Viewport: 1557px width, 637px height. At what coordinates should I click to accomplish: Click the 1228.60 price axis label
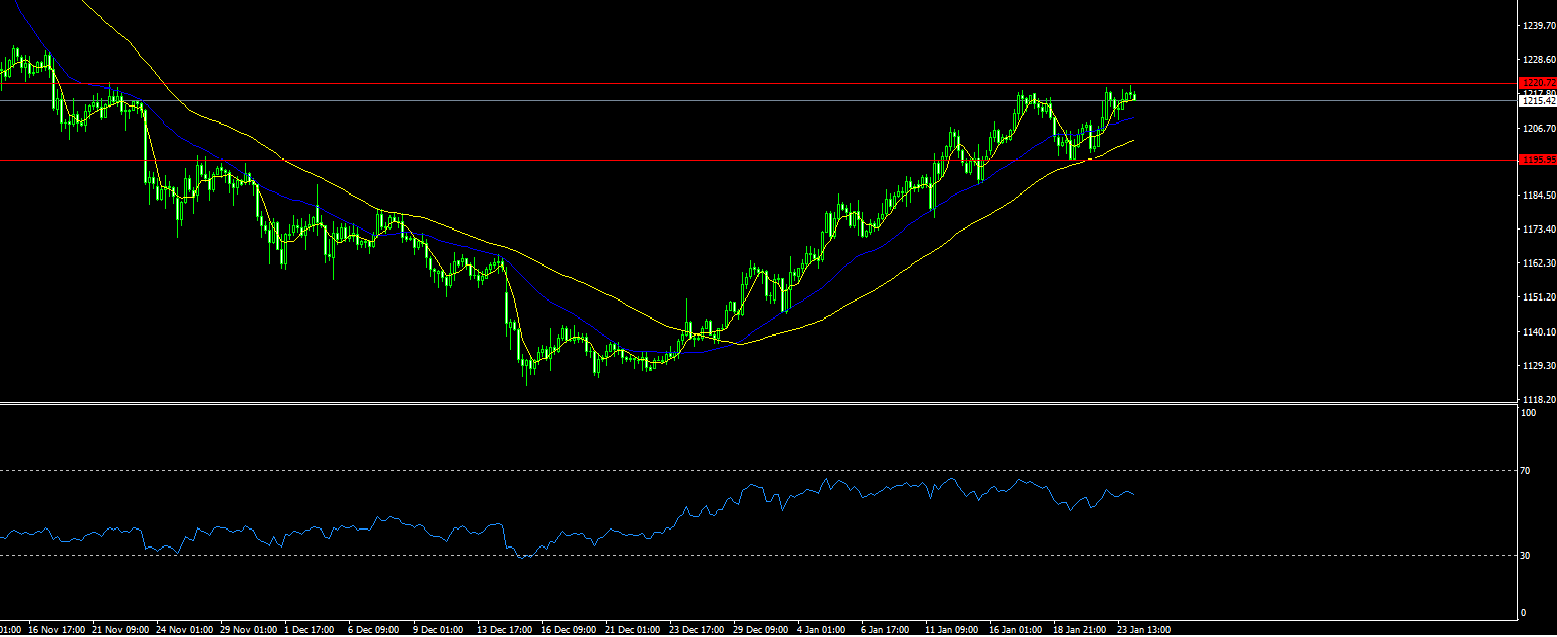point(1537,60)
